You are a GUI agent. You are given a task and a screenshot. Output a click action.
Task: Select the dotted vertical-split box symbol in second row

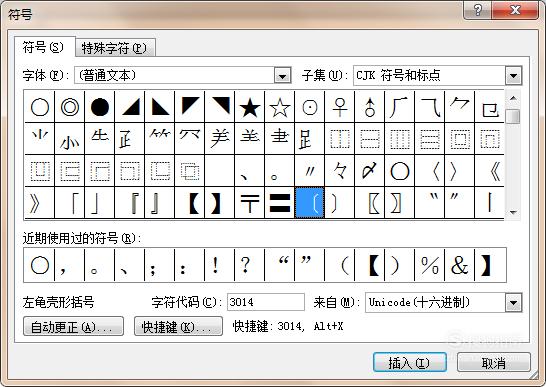(340, 139)
